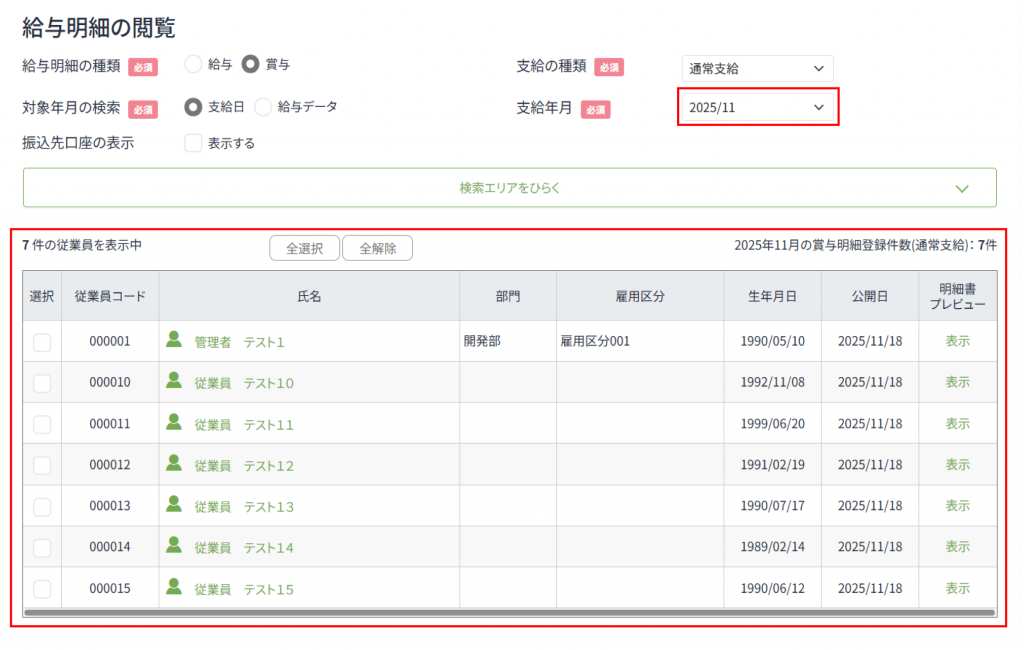Click the table's horizontal scrollbar
1024x650 pixels.
pyautogui.click(x=509, y=612)
